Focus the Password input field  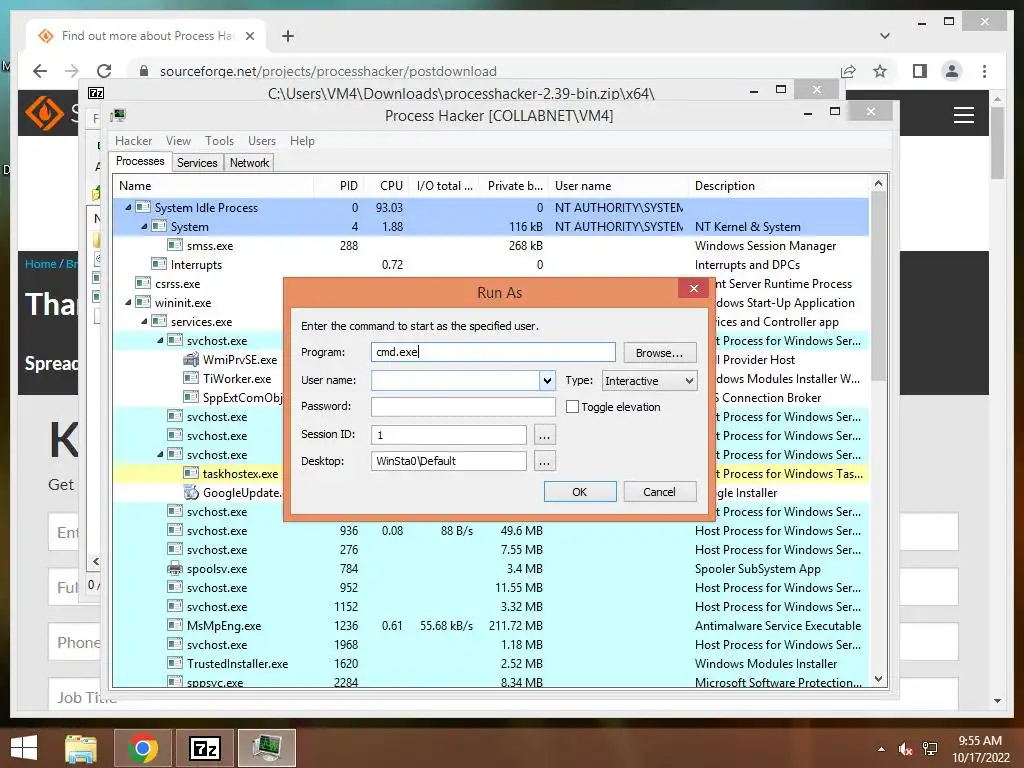coord(463,406)
